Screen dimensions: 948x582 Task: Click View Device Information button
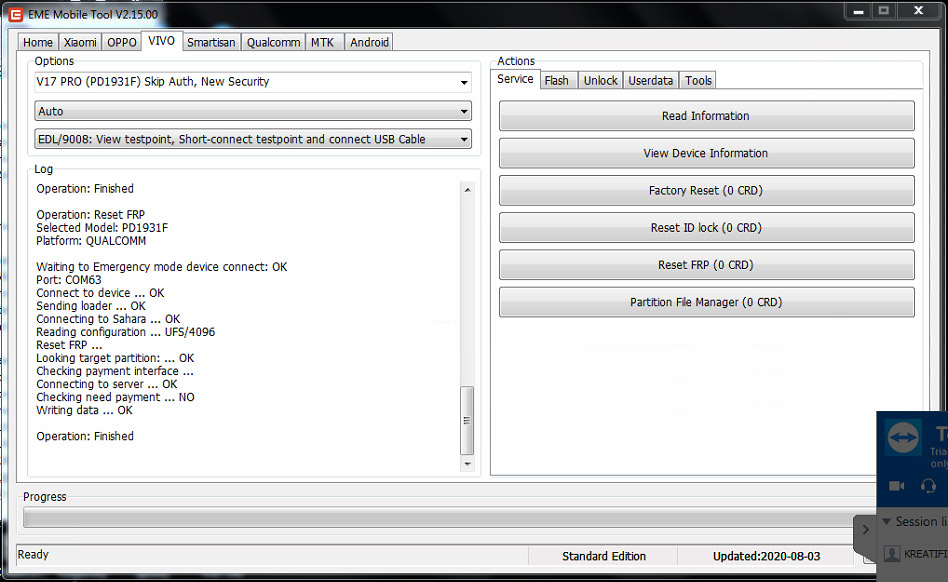point(706,154)
